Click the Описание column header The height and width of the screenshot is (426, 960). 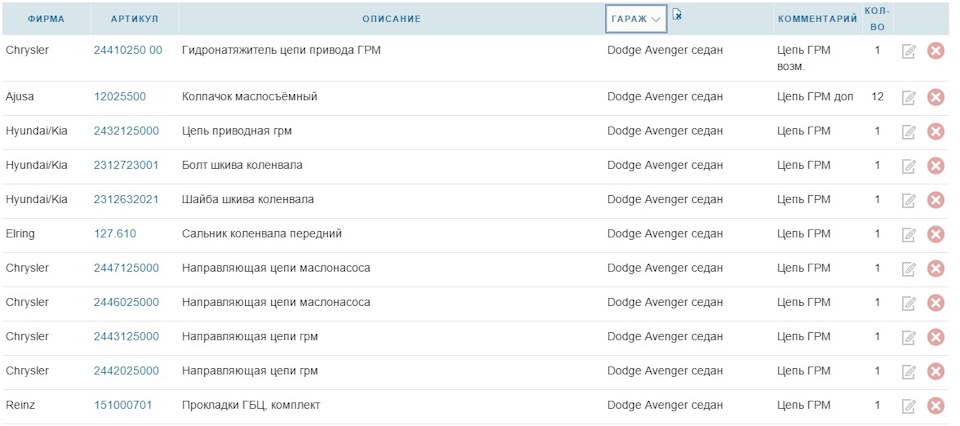391,19
